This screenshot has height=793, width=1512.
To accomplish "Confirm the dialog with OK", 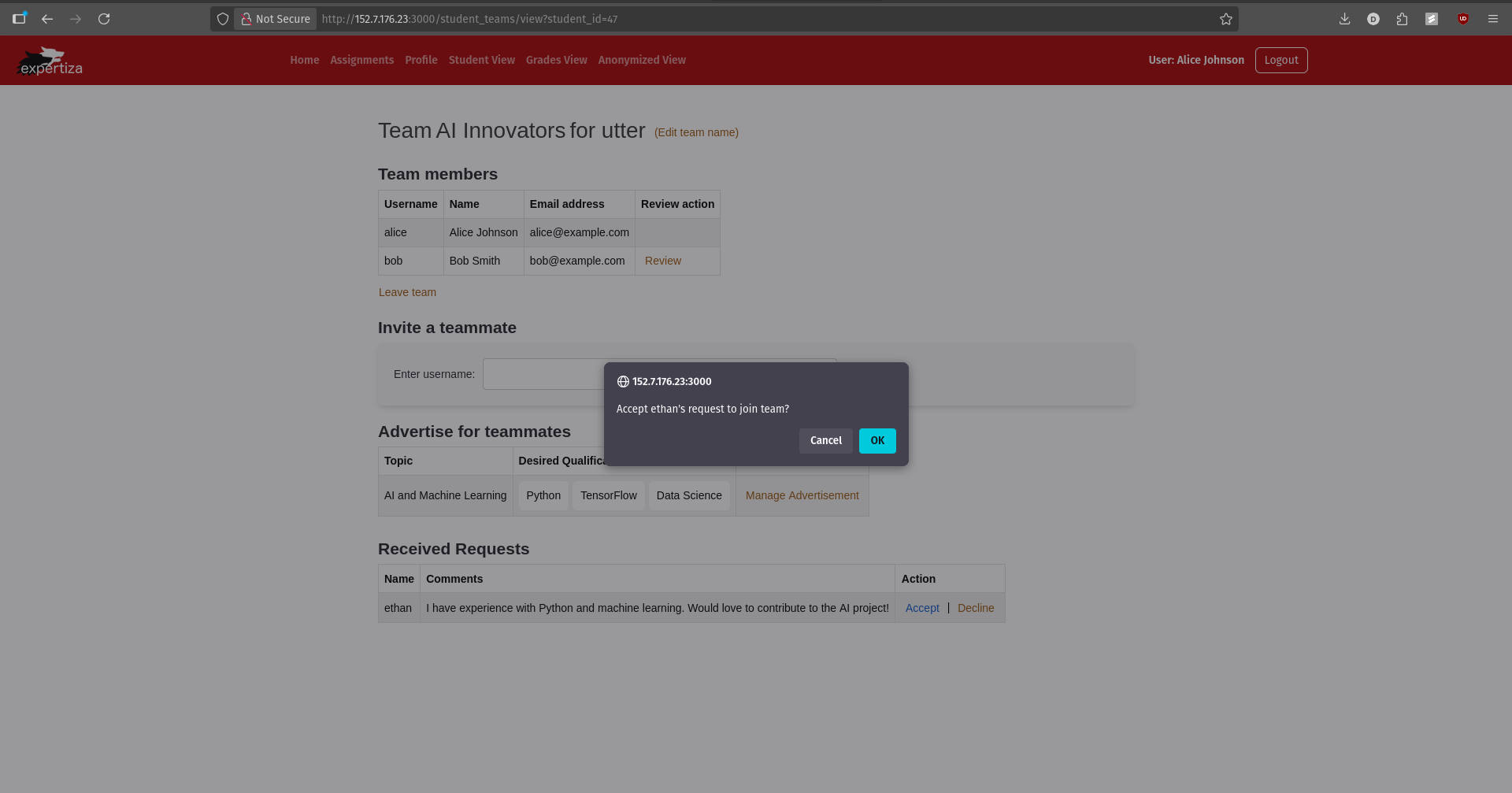I will [876, 441].
